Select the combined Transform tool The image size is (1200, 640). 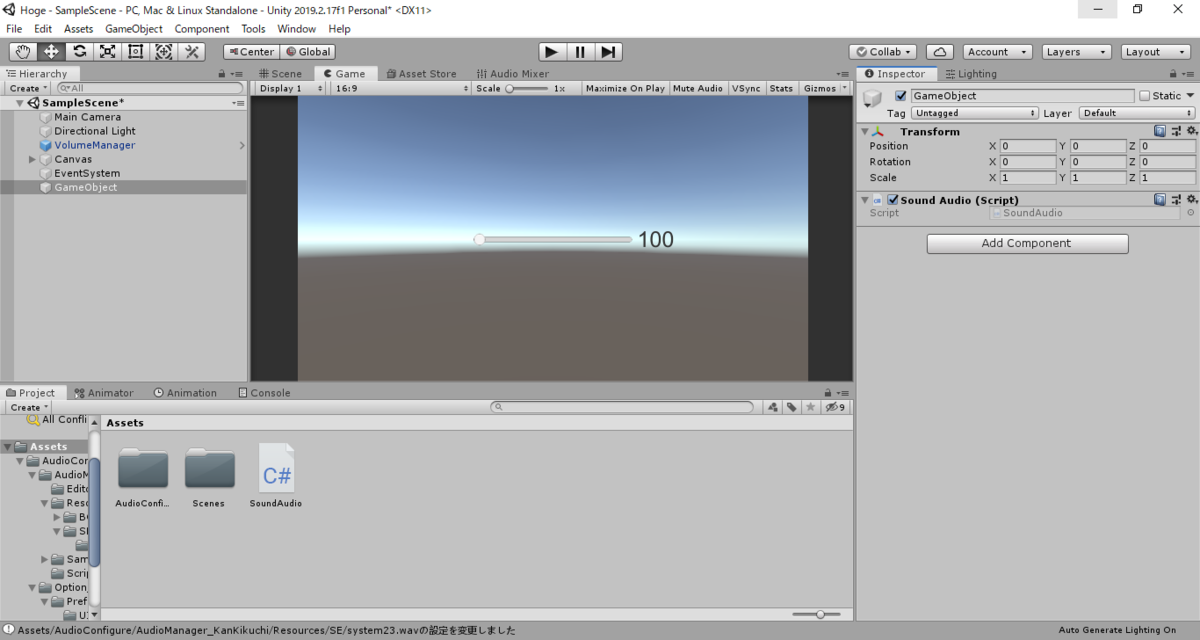click(x=164, y=52)
